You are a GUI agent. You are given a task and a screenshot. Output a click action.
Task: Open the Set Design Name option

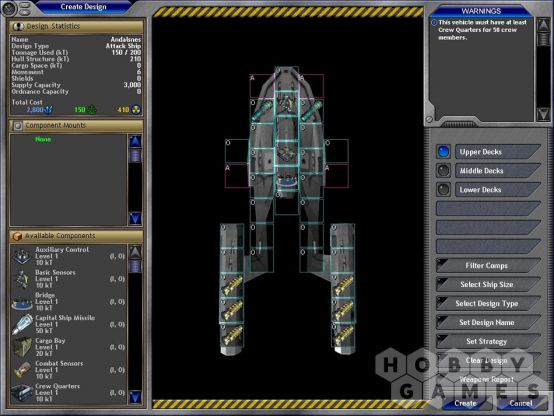pyautogui.click(x=488, y=322)
